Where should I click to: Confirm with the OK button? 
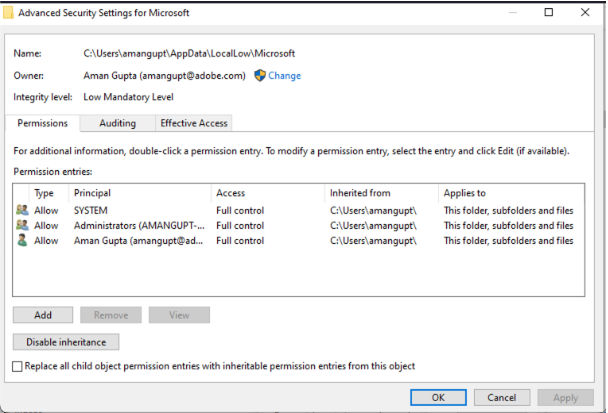(x=438, y=397)
